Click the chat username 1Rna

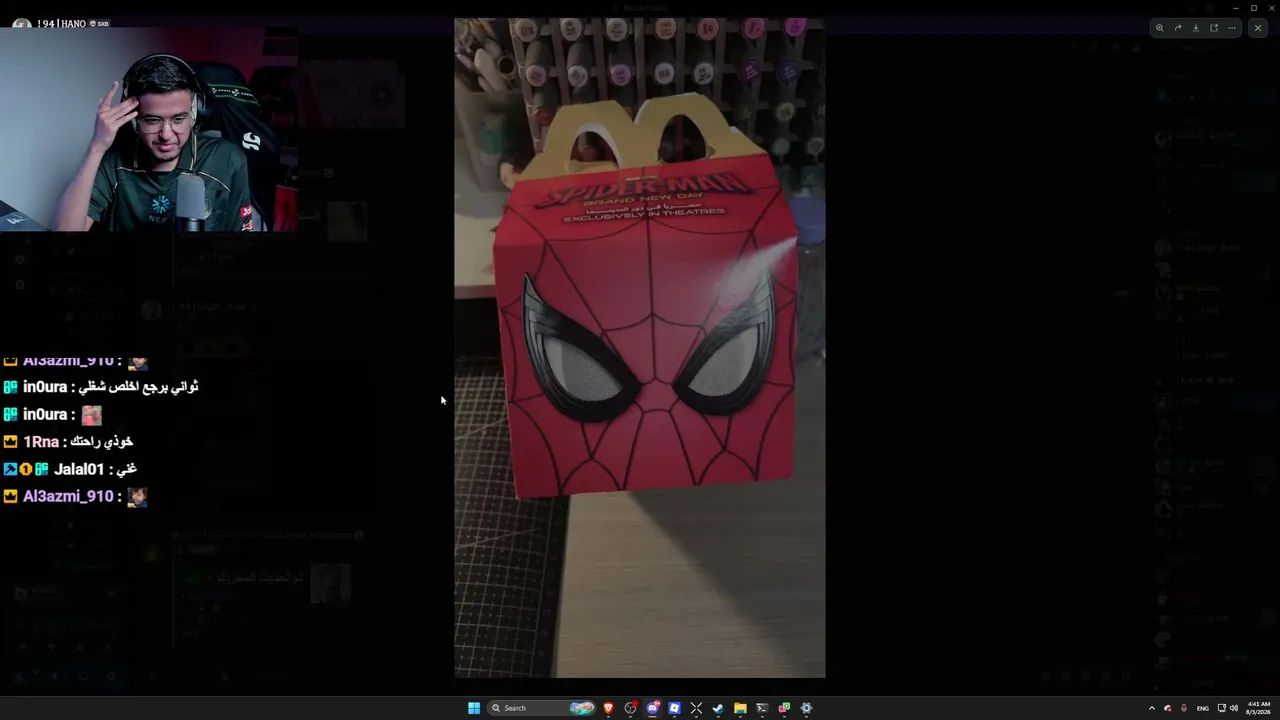(x=41, y=442)
